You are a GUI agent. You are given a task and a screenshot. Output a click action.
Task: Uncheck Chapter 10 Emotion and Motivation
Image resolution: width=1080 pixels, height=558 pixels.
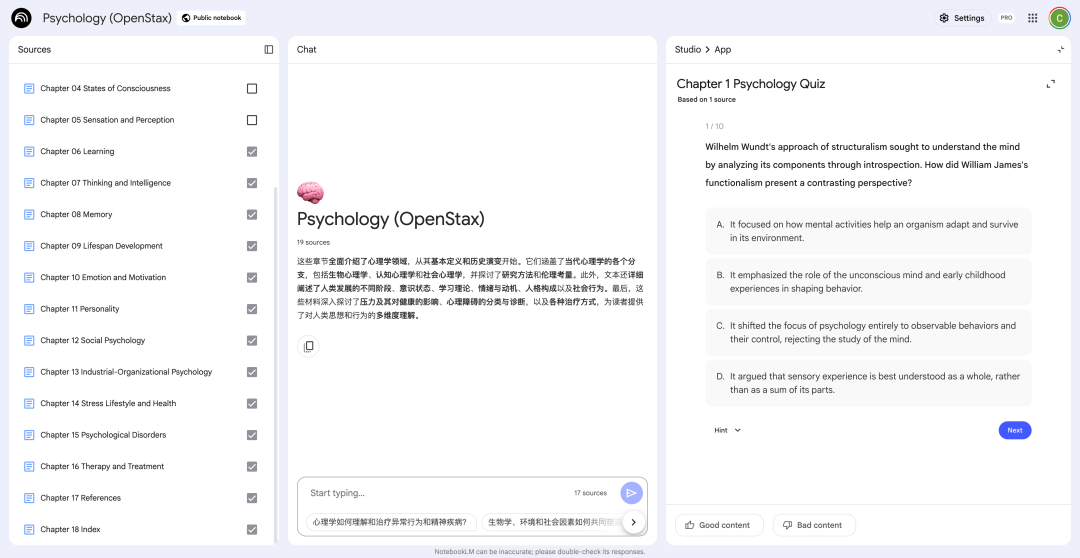[252, 278]
